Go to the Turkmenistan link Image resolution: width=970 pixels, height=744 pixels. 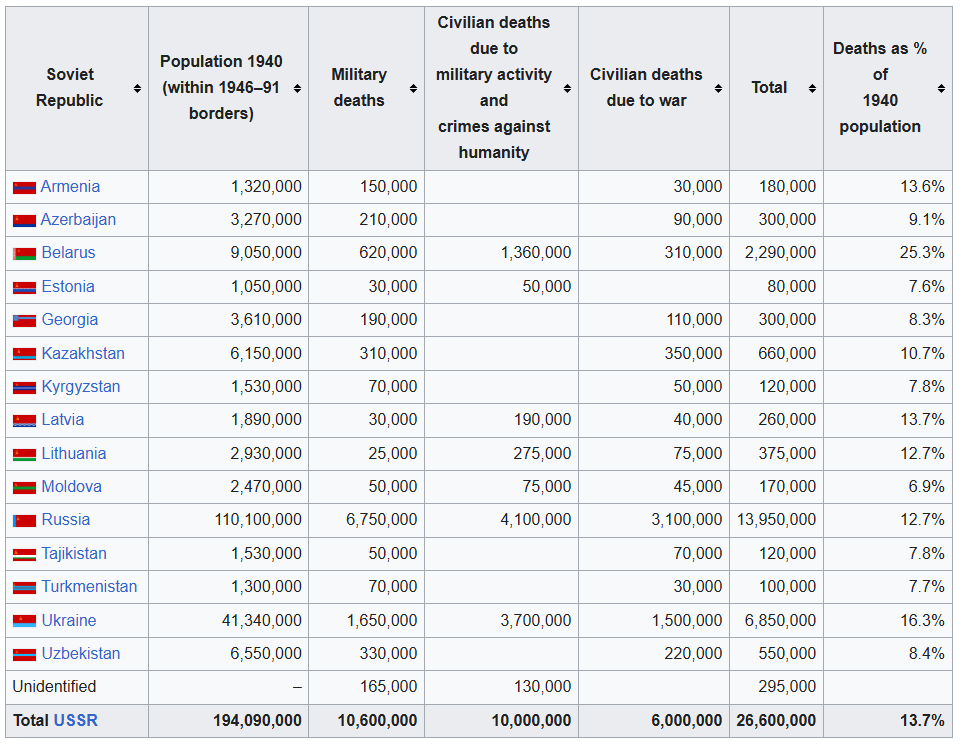click(x=89, y=586)
